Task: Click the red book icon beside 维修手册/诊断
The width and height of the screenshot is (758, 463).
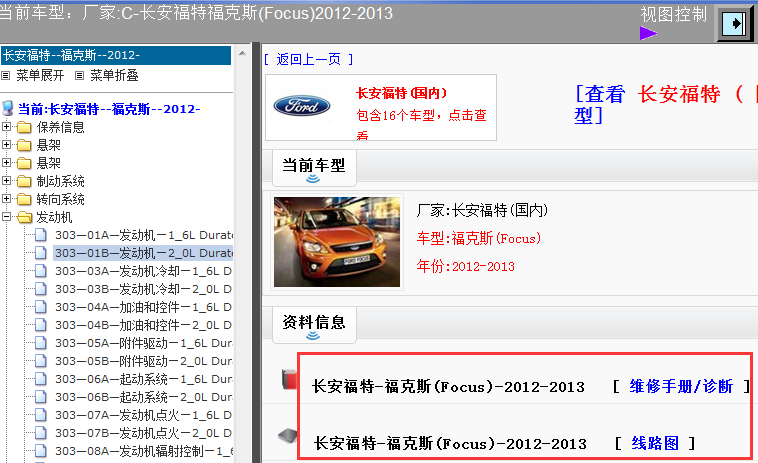Action: [289, 379]
